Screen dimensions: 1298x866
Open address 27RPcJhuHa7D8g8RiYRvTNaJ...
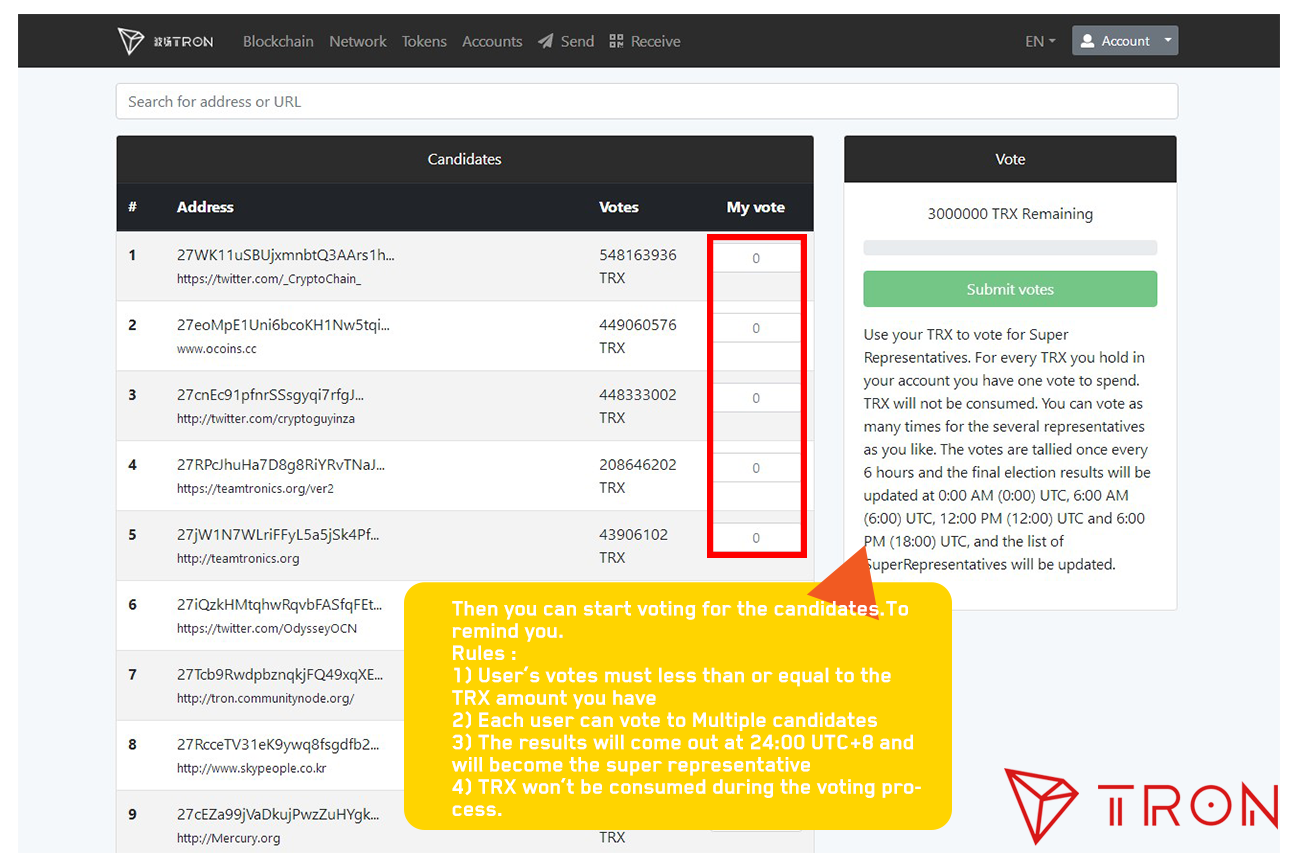[x=281, y=465]
